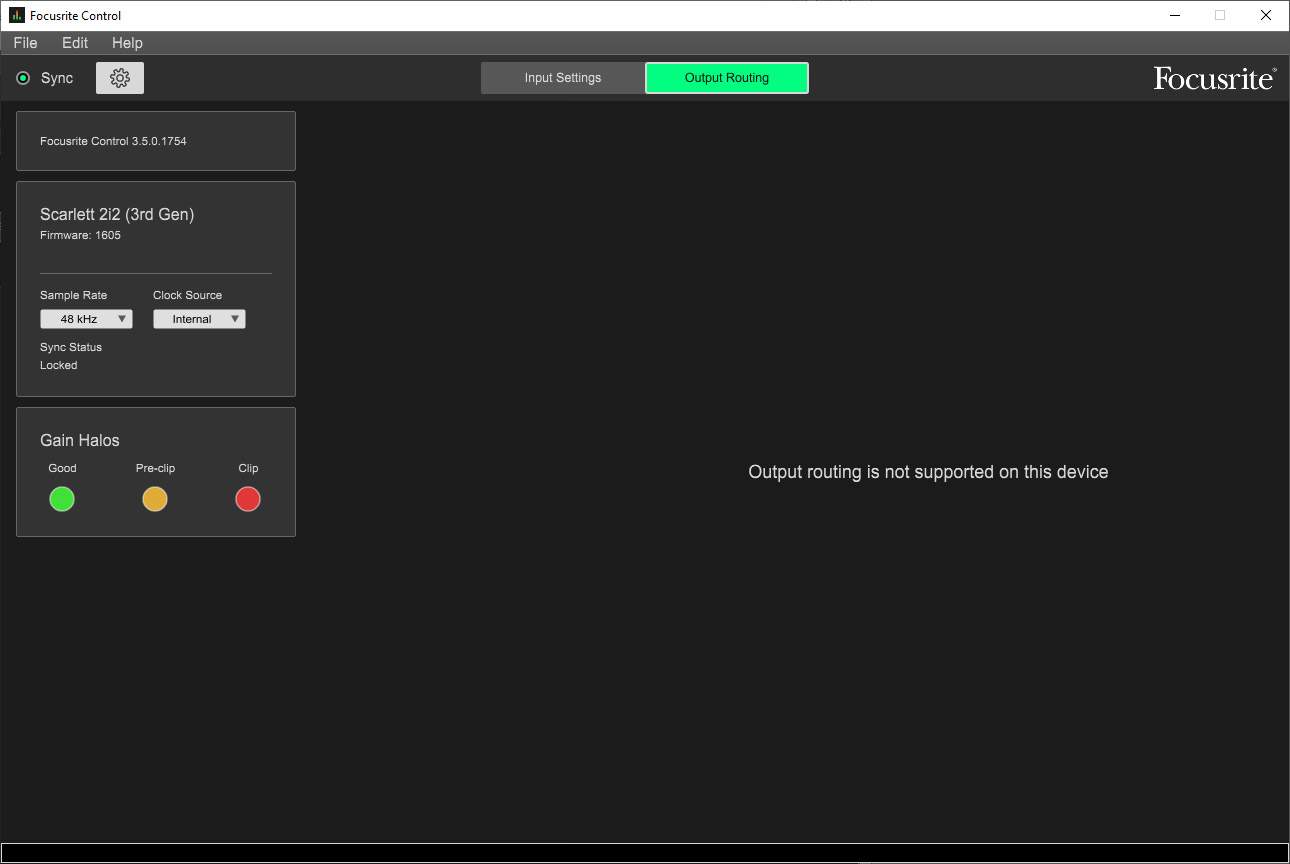Close the Focusrite Control window
The image size is (1290, 864).
click(x=1266, y=15)
